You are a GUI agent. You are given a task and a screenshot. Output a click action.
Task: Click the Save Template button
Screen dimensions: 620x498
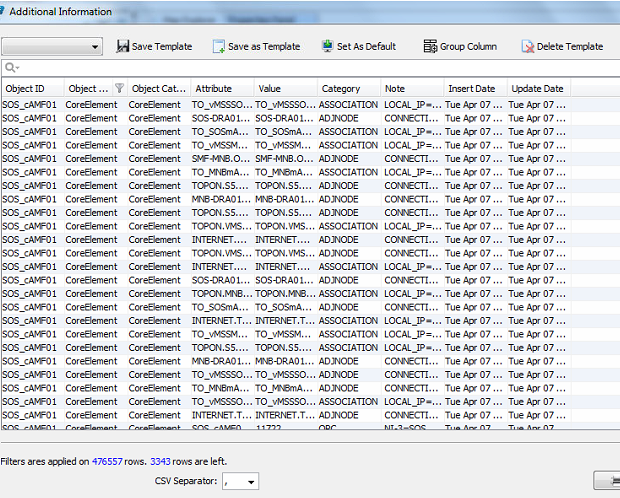154,47
